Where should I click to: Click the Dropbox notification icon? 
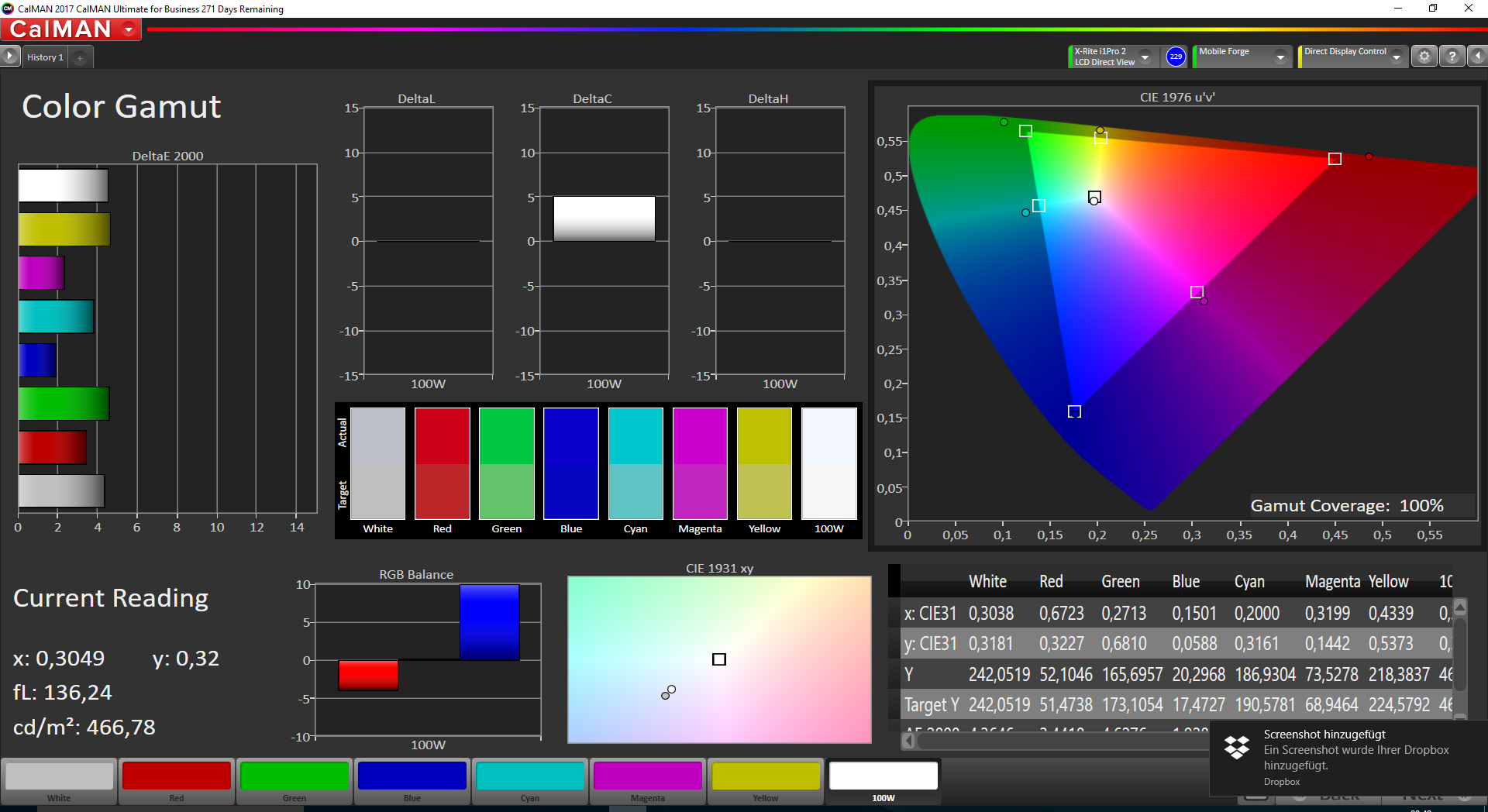[1236, 747]
